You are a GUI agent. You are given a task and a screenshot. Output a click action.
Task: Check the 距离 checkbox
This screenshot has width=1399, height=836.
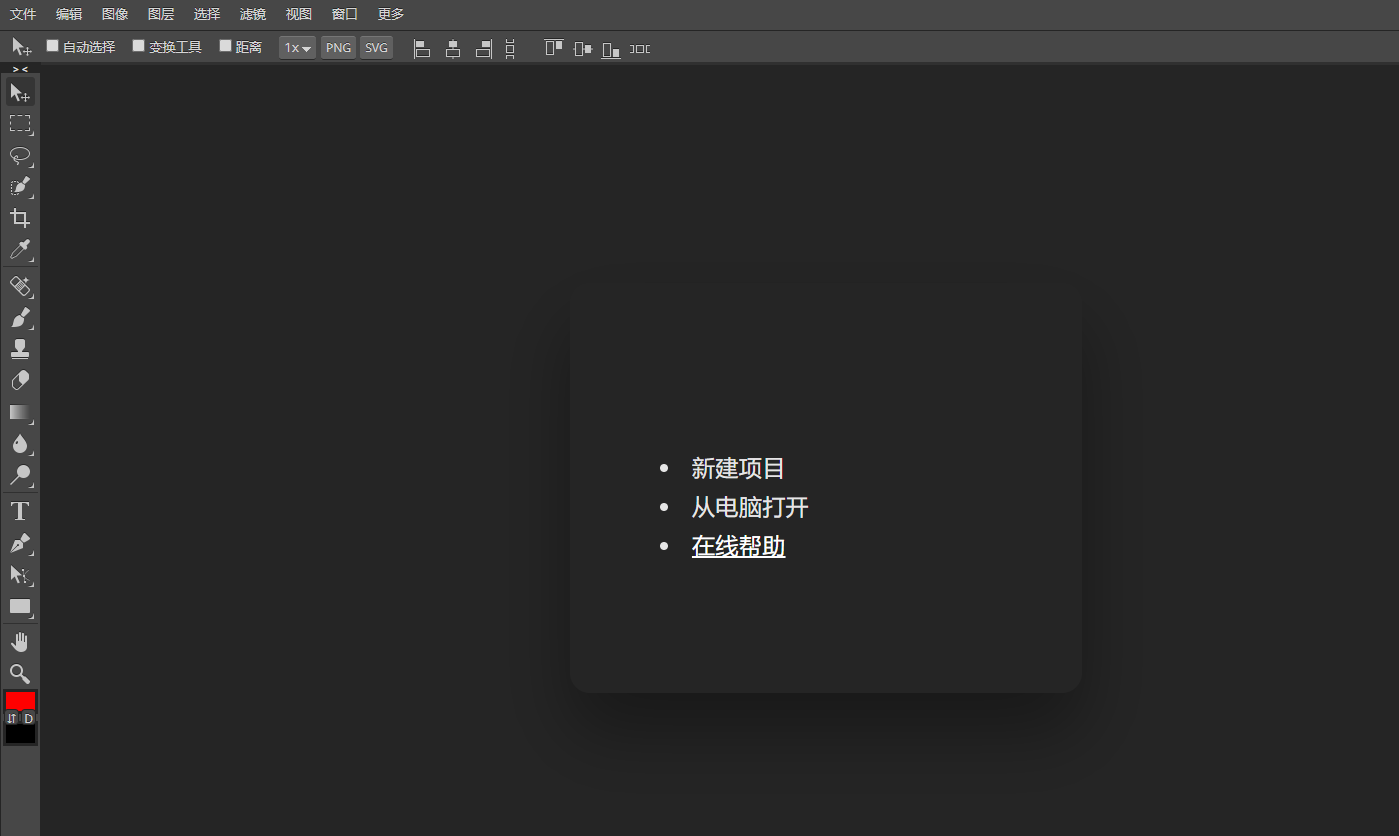click(x=225, y=45)
